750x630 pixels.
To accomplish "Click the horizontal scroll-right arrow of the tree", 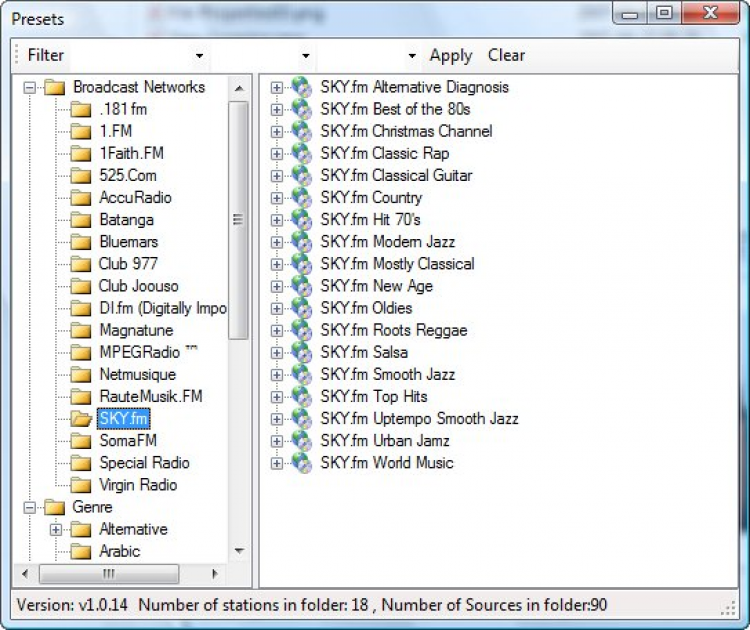I will [x=215, y=573].
